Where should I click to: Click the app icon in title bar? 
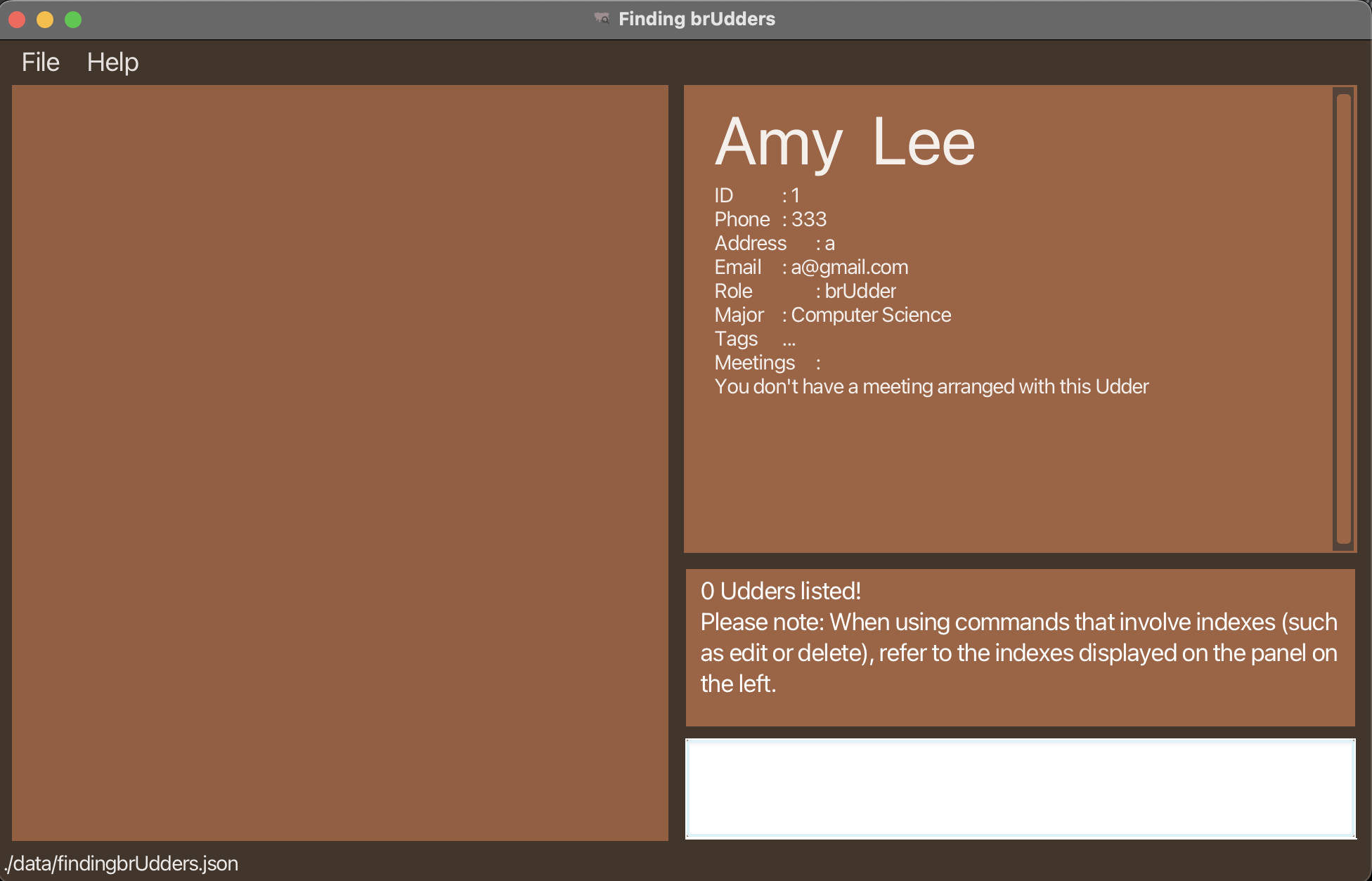pyautogui.click(x=602, y=18)
